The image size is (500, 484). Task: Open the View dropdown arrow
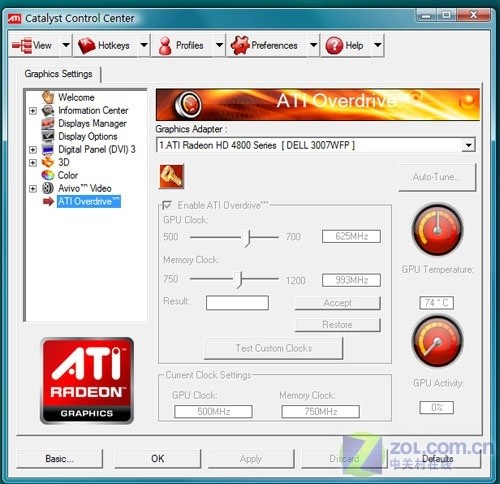[66, 45]
